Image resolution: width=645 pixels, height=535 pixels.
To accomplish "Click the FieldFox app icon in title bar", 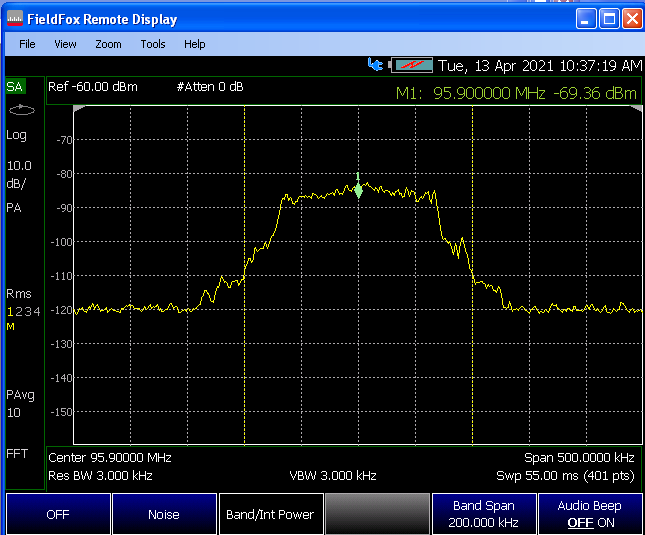I will tap(15, 19).
